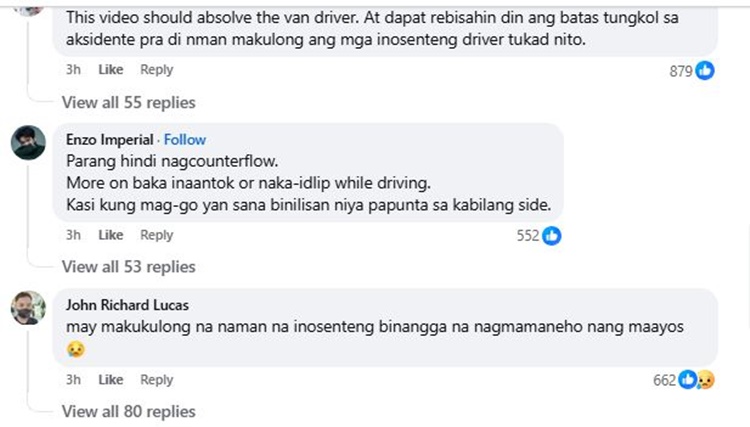The height and width of the screenshot is (427, 750).
Task: Click the like reaction icon beside 552
Action: click(551, 236)
